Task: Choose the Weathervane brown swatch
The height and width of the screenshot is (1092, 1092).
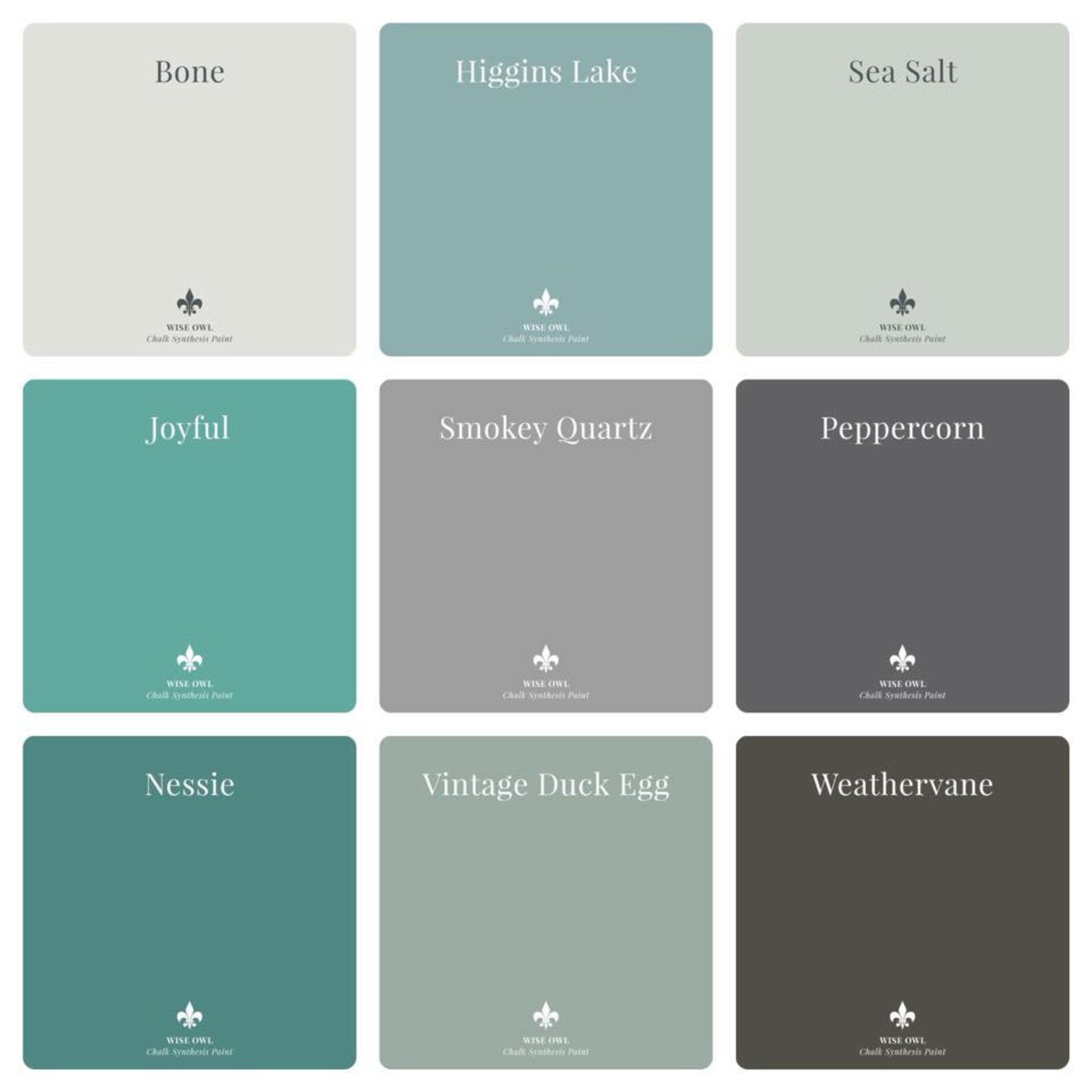Action: click(902, 902)
